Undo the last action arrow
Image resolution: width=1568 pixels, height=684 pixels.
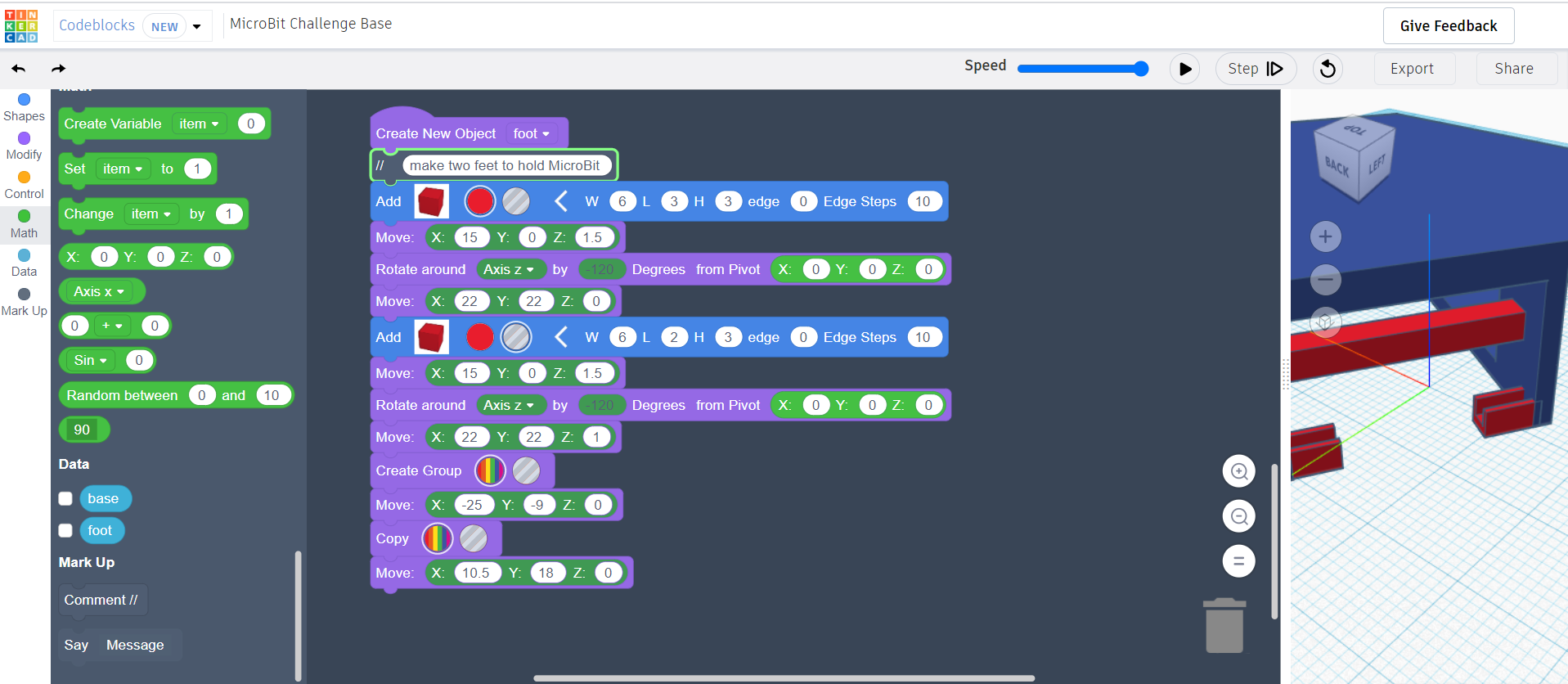coord(19,69)
